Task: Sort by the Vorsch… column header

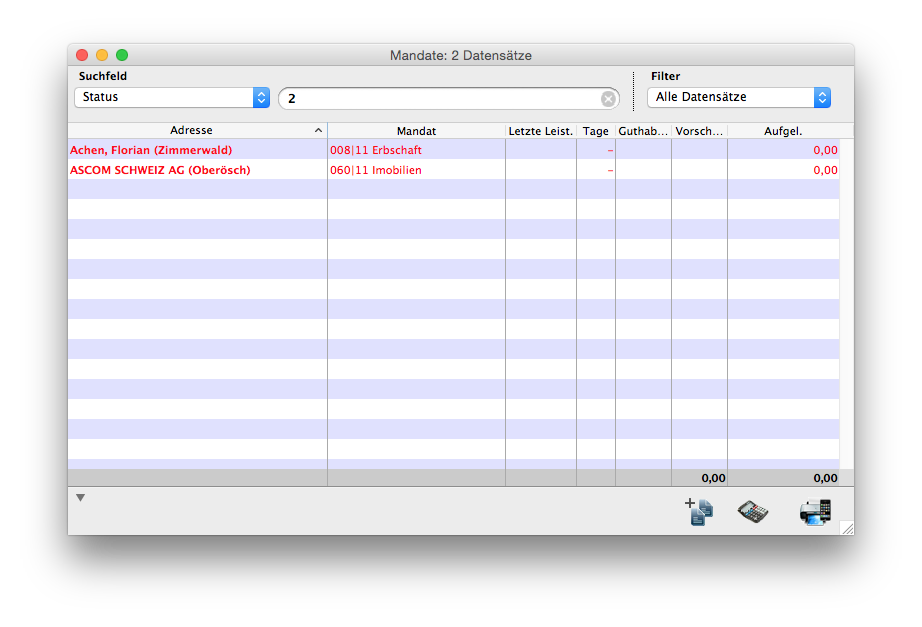Action: pos(699,131)
